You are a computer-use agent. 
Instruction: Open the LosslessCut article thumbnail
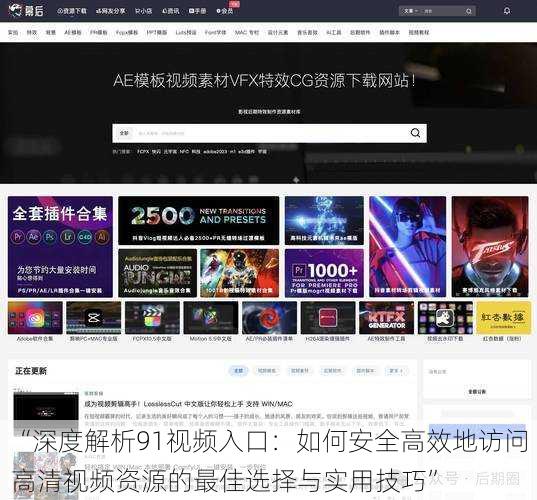click(46, 413)
